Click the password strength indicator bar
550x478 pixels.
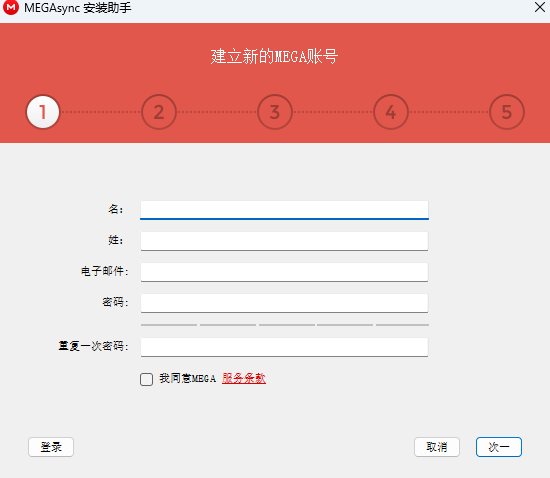(x=285, y=325)
